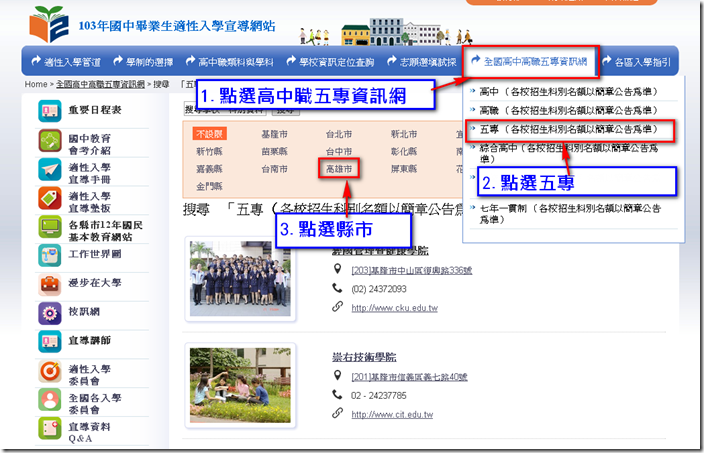Filter schools by 台北市
Image resolution: width=704 pixels, height=453 pixels.
click(x=339, y=134)
